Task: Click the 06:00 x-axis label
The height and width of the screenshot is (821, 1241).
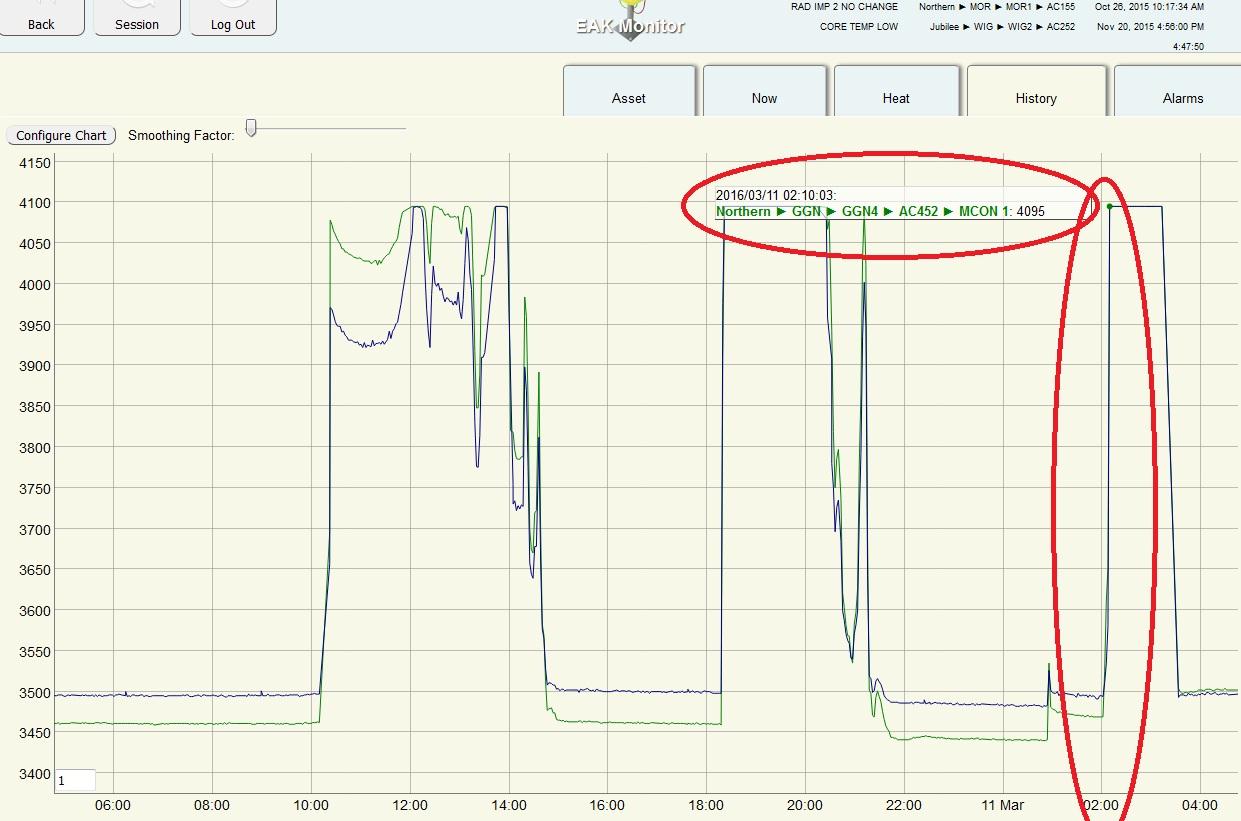Action: pyautogui.click(x=113, y=805)
